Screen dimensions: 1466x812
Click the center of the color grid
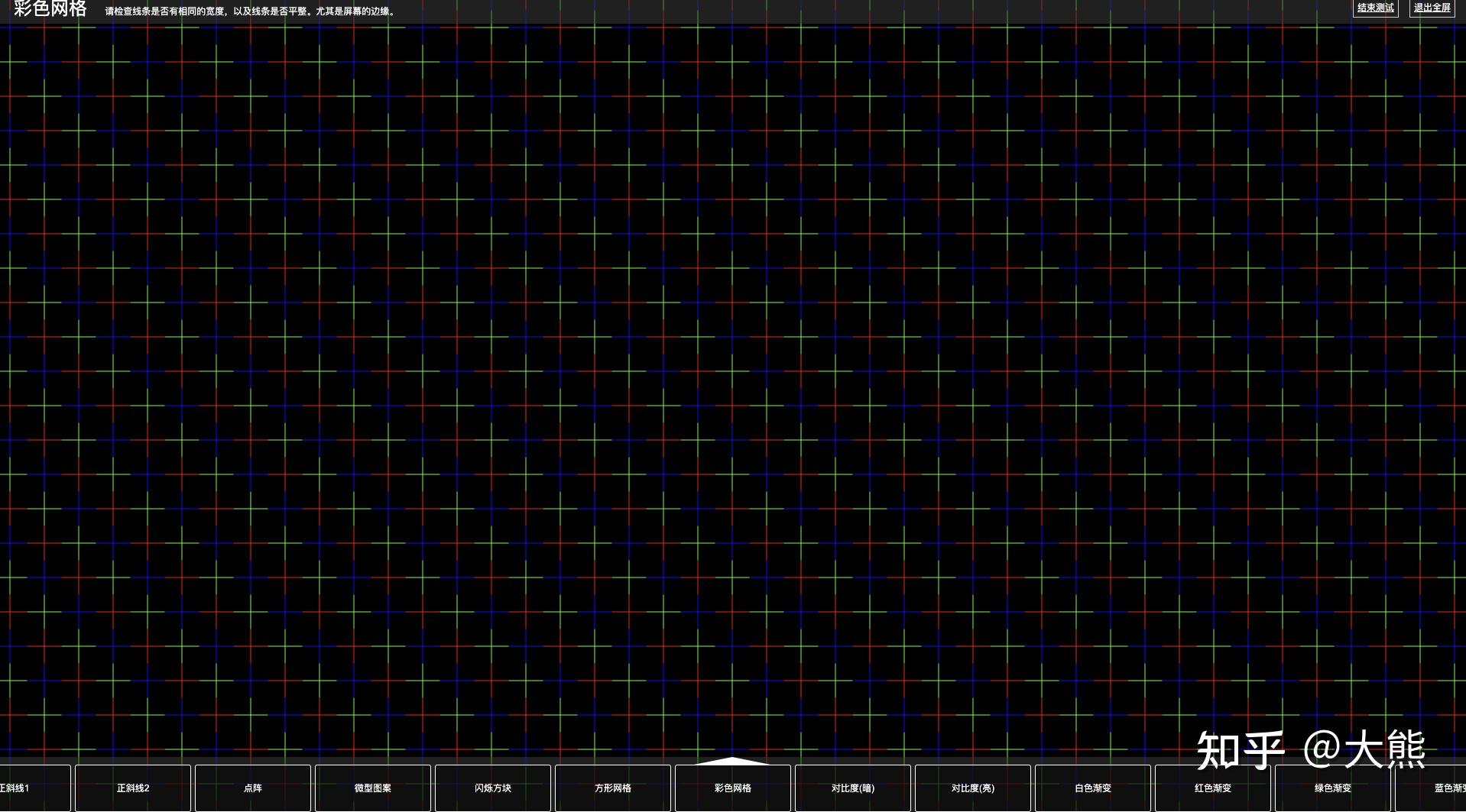pyautogui.click(x=733, y=394)
